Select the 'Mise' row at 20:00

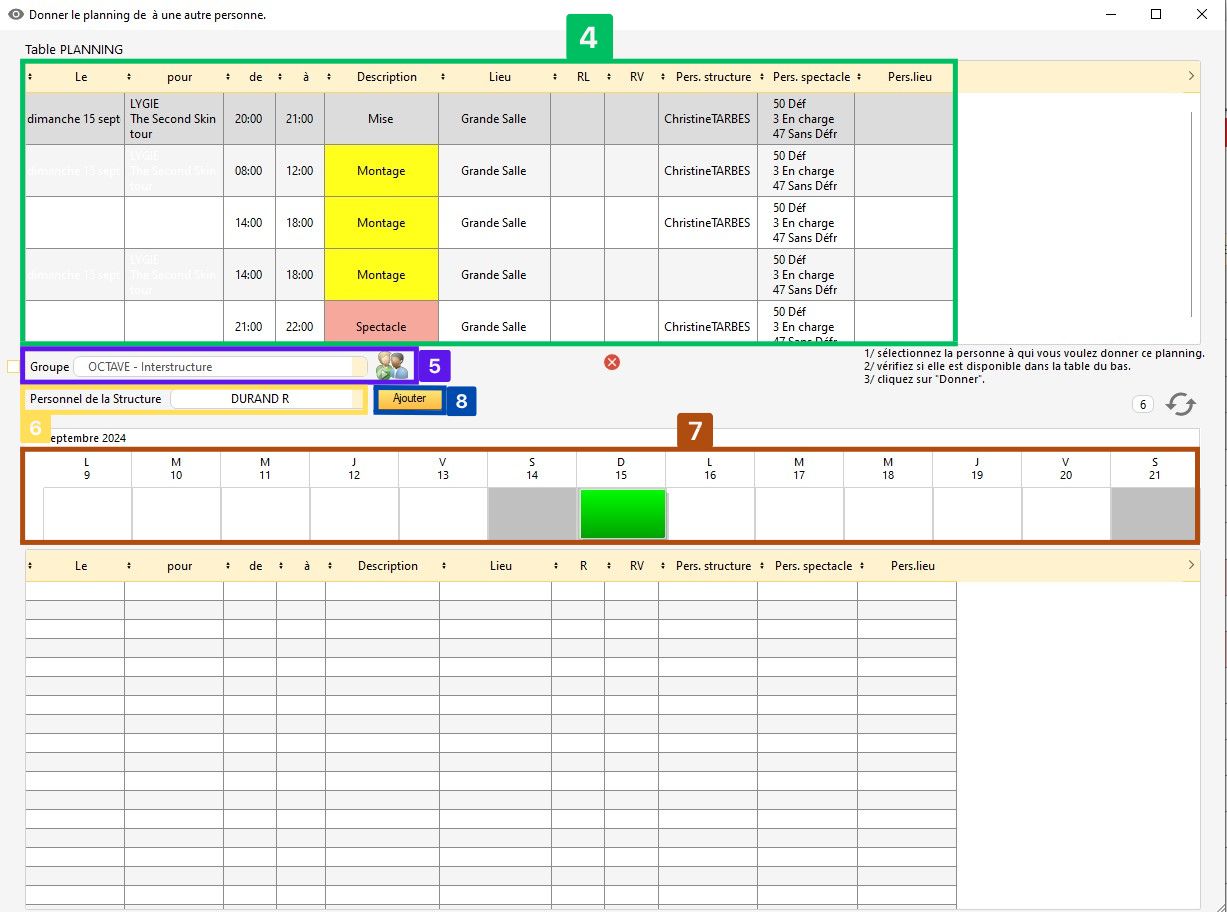[x=381, y=119]
